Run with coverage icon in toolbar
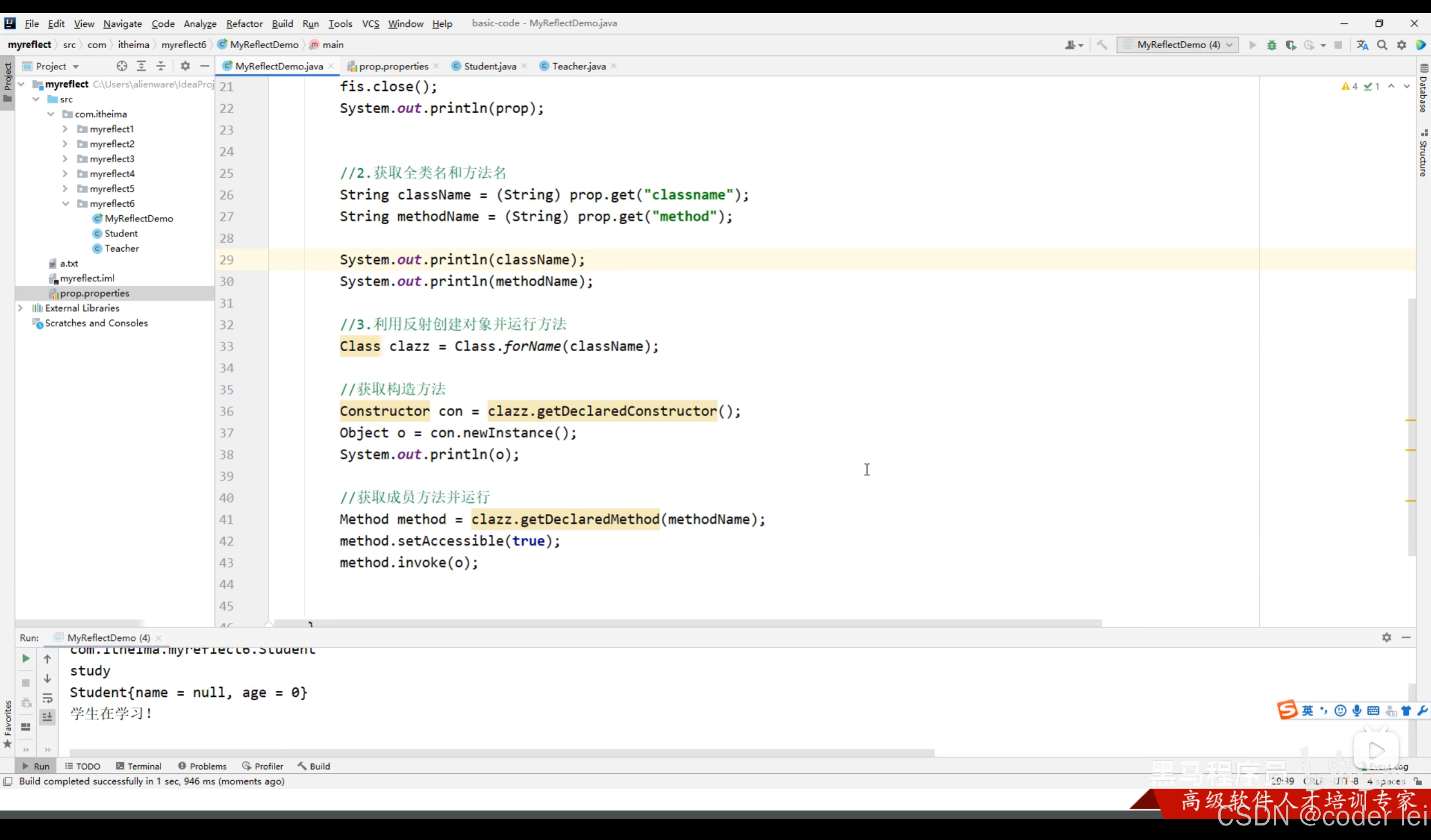1431x840 pixels. (x=1291, y=45)
